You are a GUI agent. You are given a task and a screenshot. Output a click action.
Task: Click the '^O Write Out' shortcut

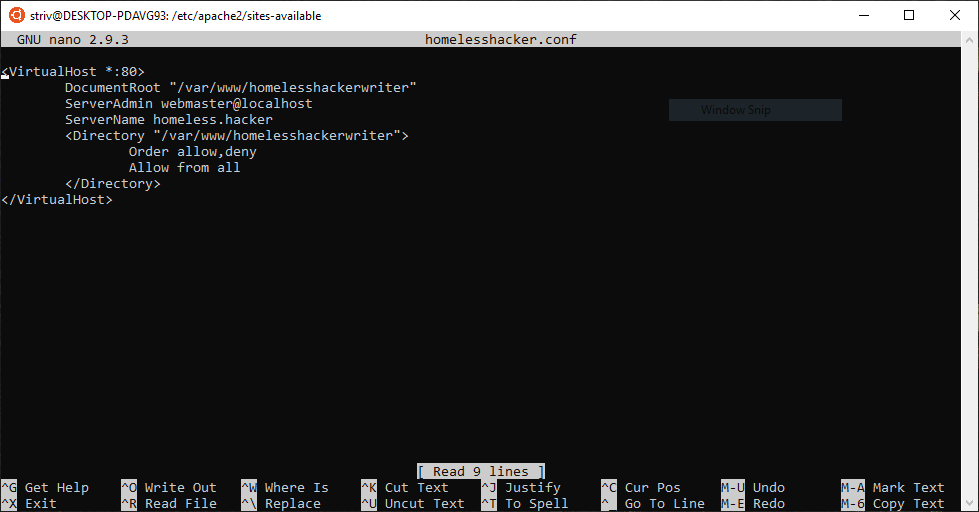coord(169,488)
